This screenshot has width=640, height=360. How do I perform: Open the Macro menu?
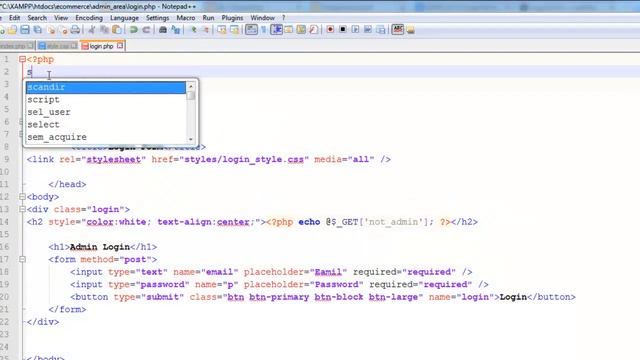pos(186,18)
